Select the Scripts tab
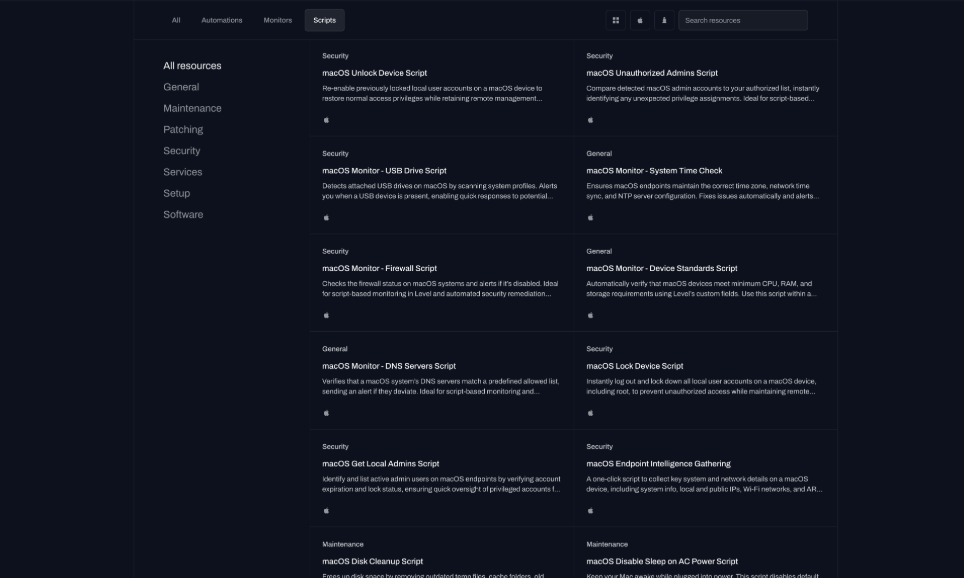 325,20
